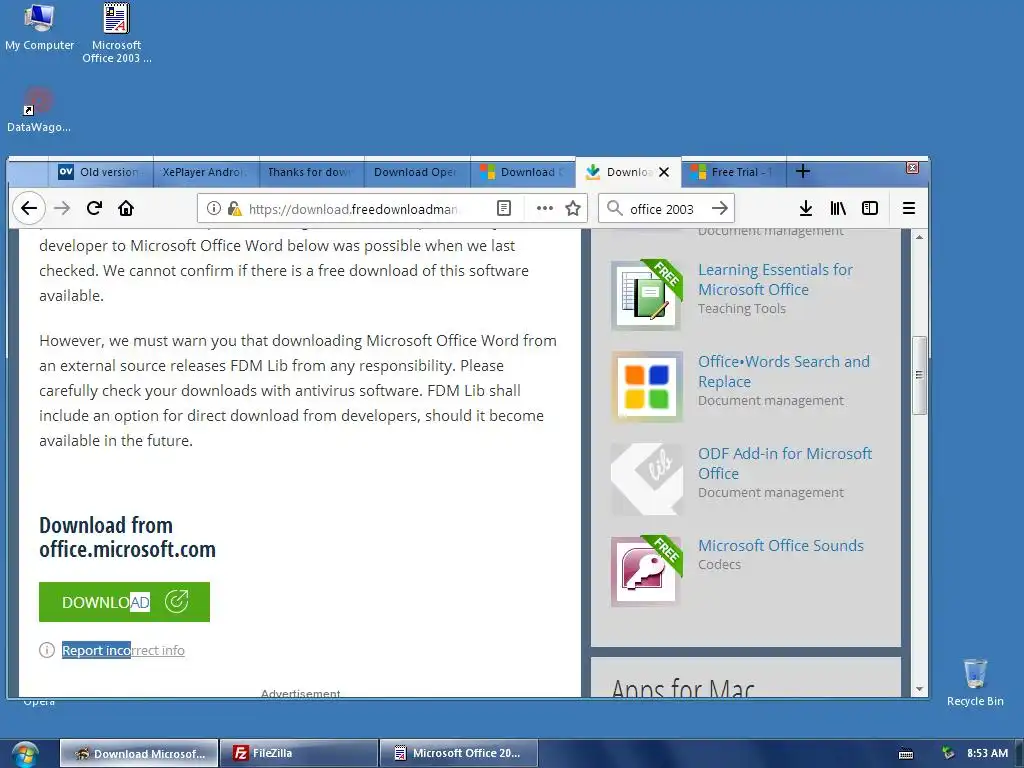Click the green DOWNLOAD button
Image resolution: width=1024 pixels, height=768 pixels.
[x=124, y=601]
